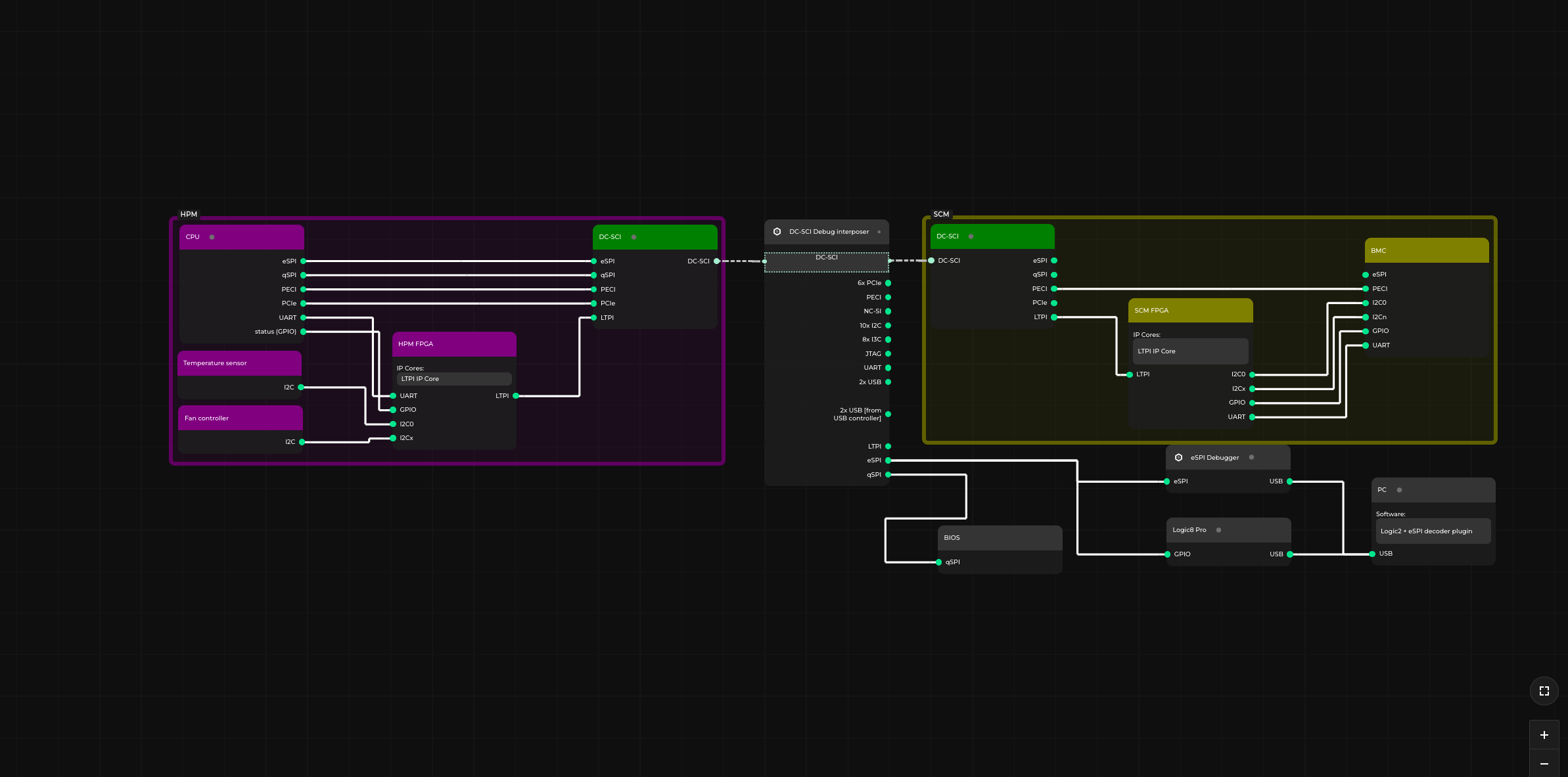Select the BIOS node qSPI port

coord(938,562)
